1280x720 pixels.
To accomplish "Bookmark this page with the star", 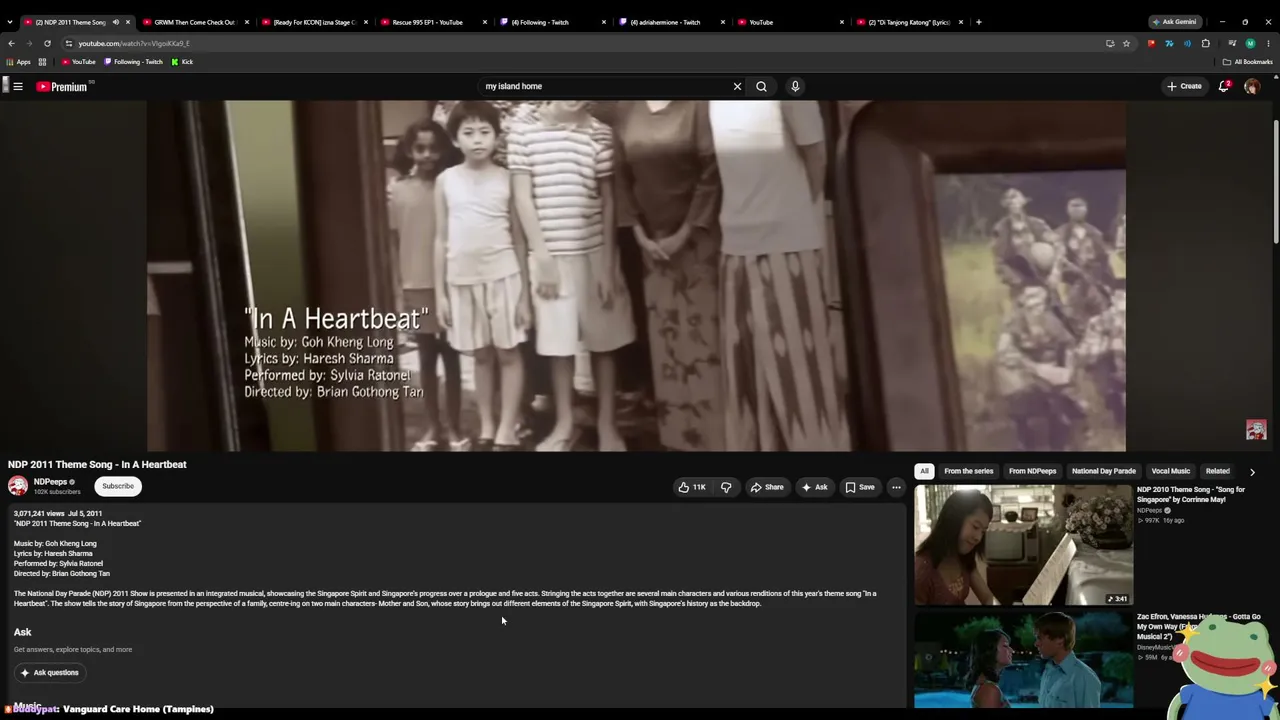I will coord(1126,44).
